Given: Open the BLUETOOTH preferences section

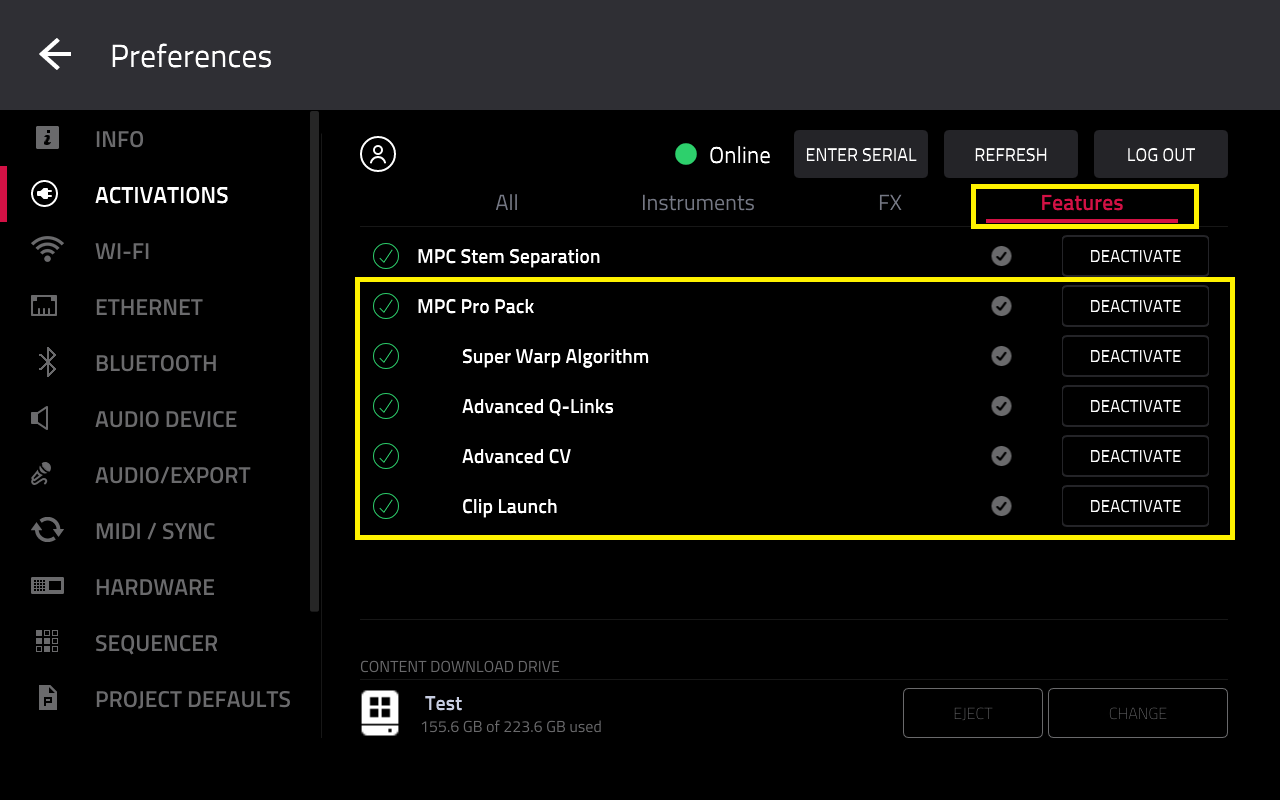Looking at the screenshot, I should point(156,363).
